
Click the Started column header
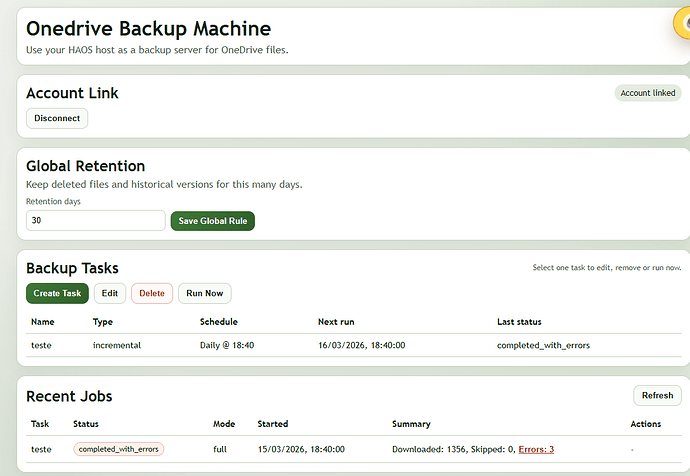273,424
